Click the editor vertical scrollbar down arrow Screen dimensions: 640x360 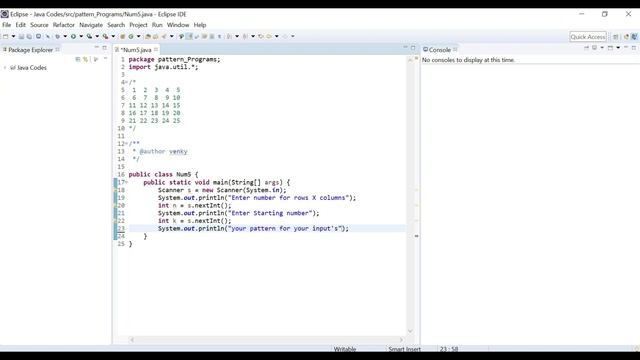coord(410,331)
